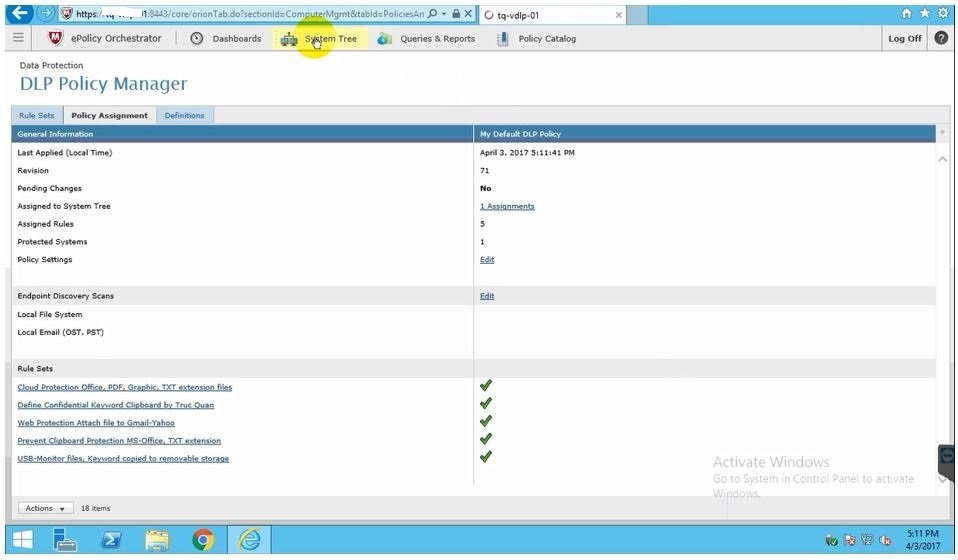Open Queries & Reports icon
The image size is (958, 560).
click(385, 39)
